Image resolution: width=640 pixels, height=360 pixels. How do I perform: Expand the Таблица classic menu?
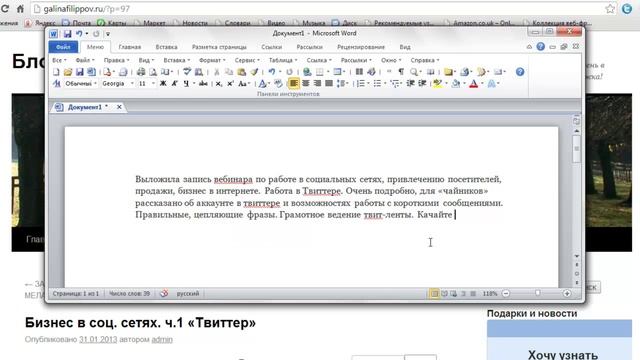[x=282, y=60]
